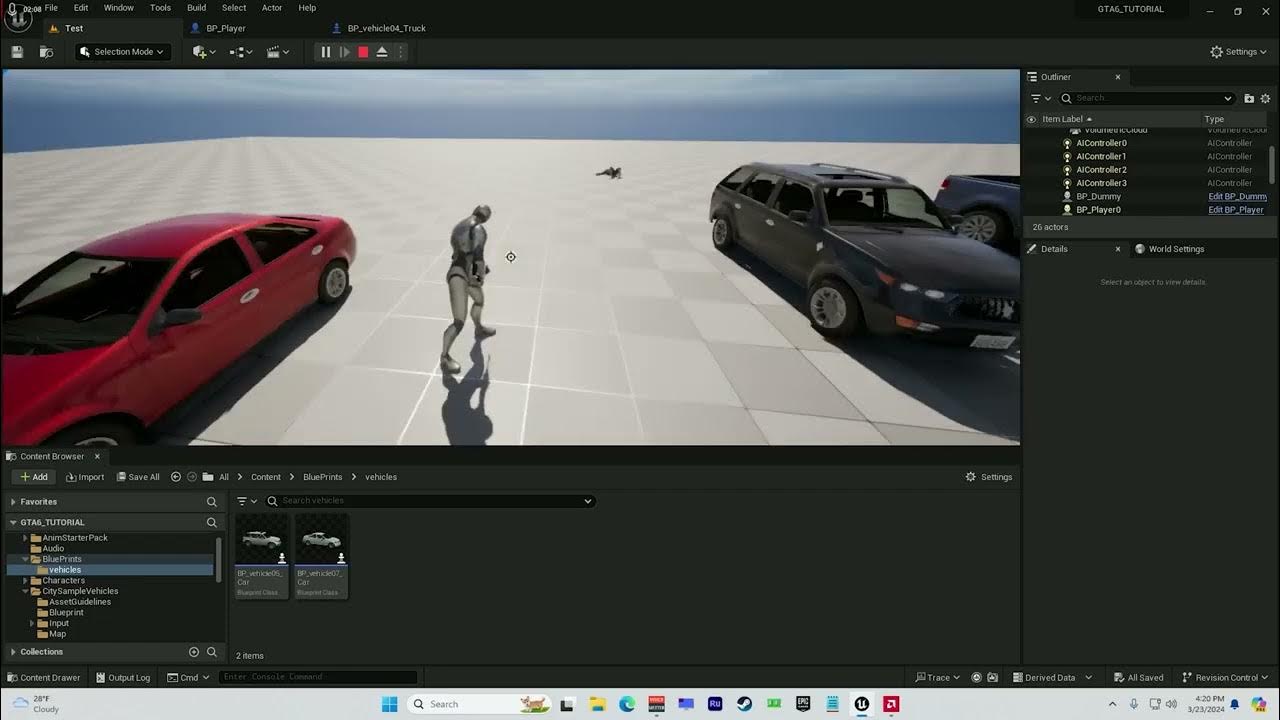Click the Import button
Viewport: 1280px width, 720px height.
(x=85, y=477)
